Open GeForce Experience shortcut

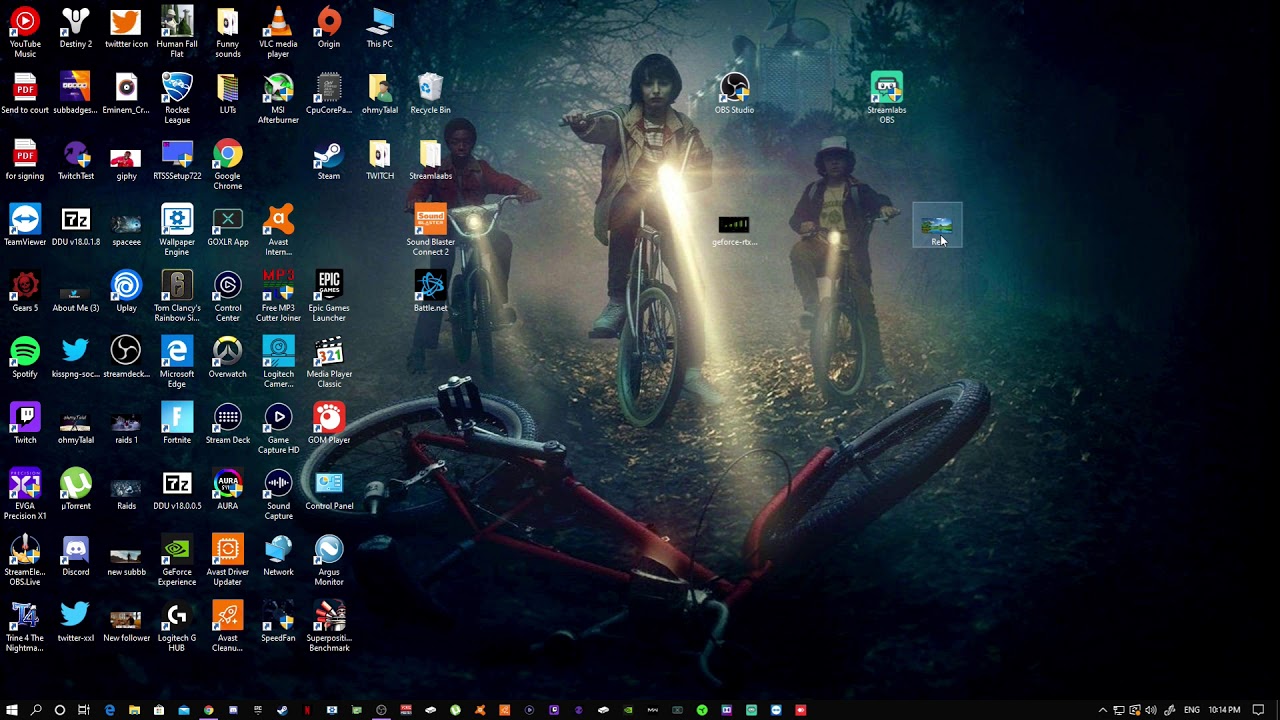coord(177,560)
